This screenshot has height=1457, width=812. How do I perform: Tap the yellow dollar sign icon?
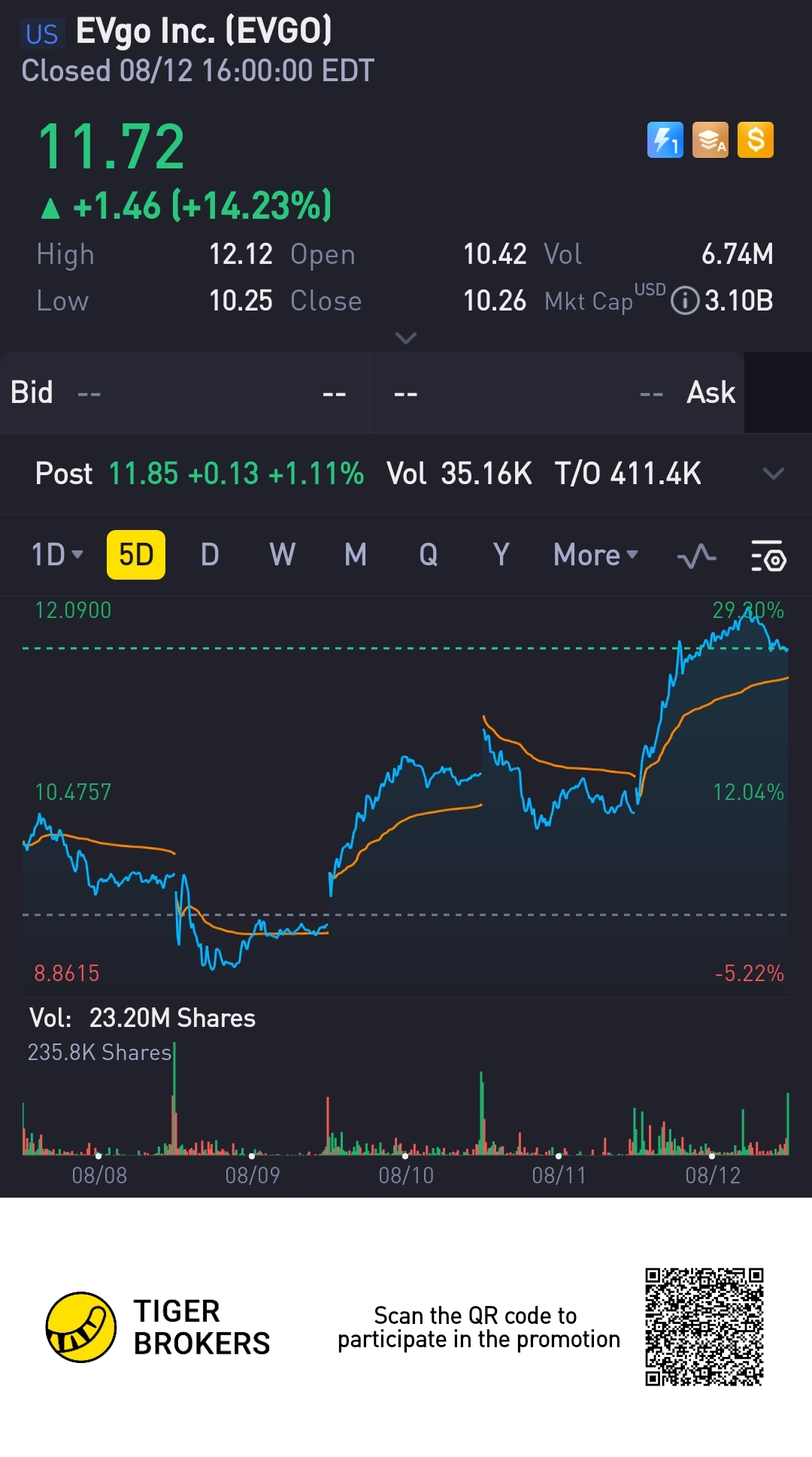pyautogui.click(x=756, y=140)
